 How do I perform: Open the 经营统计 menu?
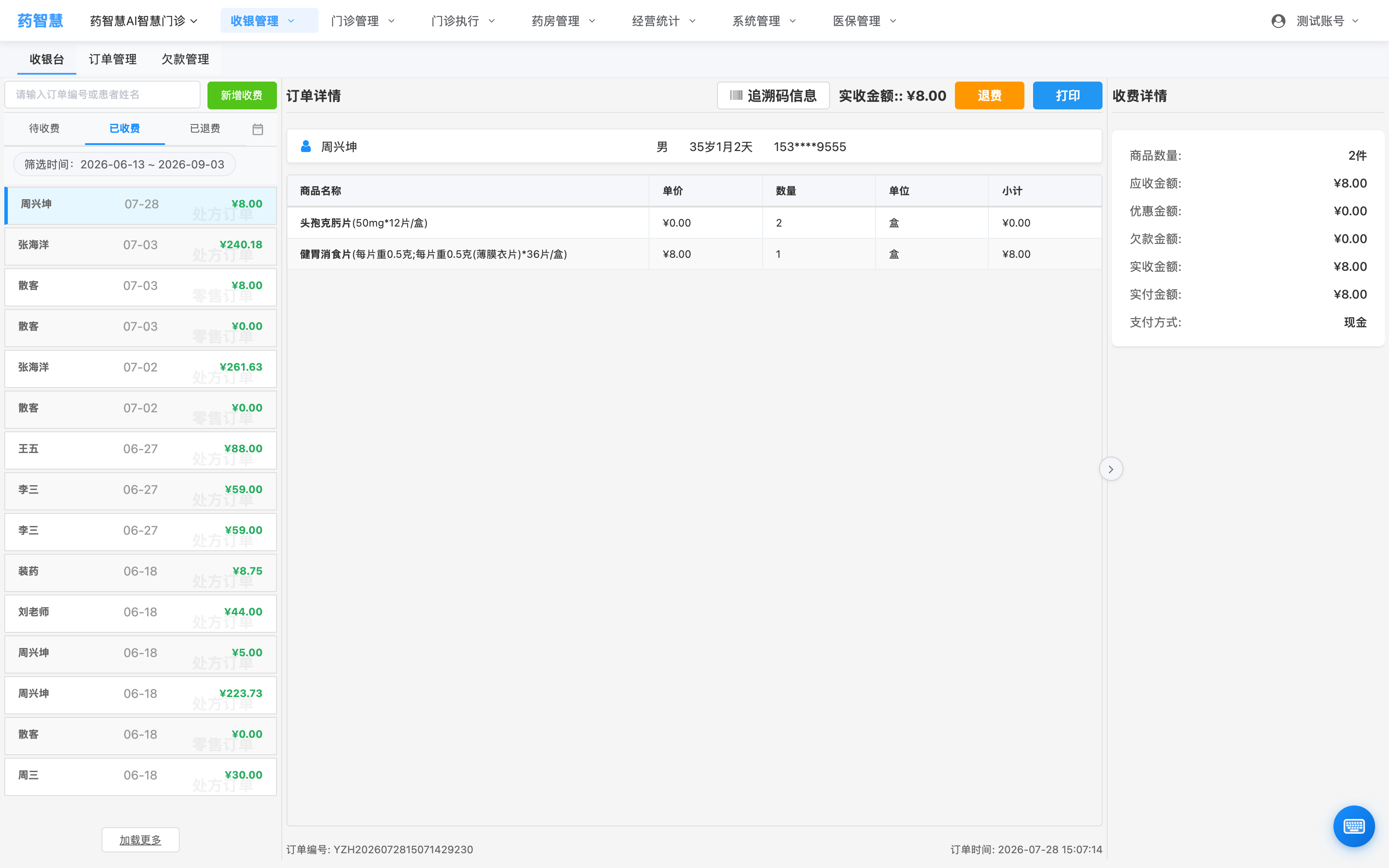click(664, 21)
